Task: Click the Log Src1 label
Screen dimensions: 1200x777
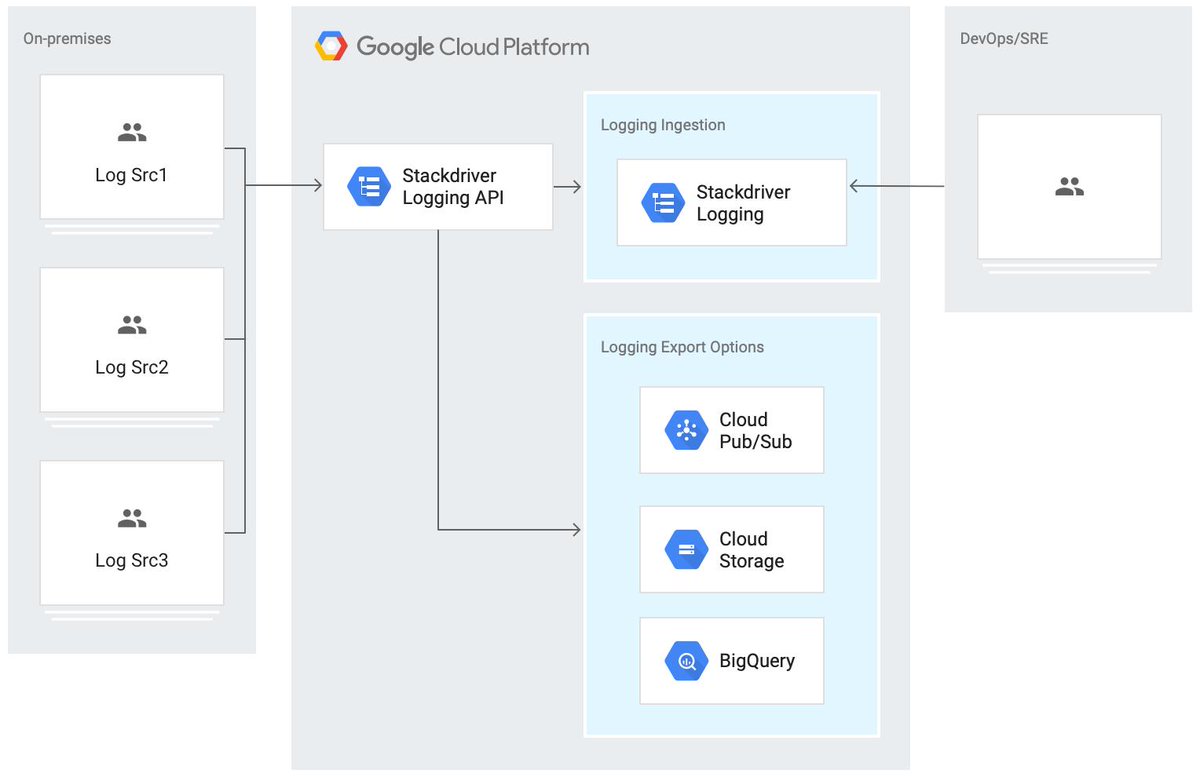Action: click(x=132, y=175)
